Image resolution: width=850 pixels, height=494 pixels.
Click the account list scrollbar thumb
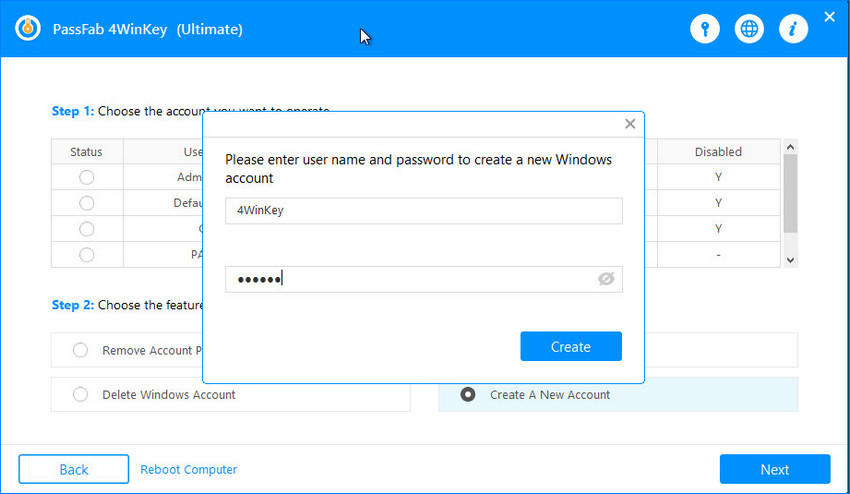[790, 194]
